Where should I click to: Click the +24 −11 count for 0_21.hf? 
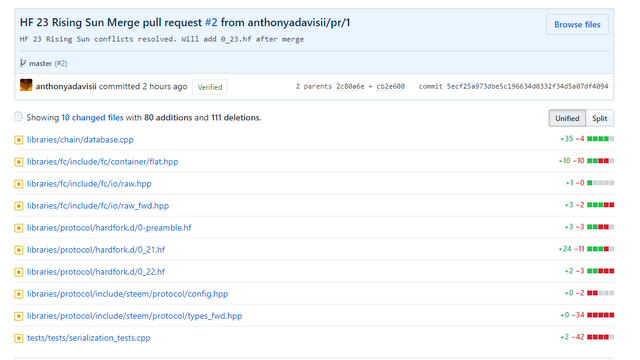click(x=571, y=249)
